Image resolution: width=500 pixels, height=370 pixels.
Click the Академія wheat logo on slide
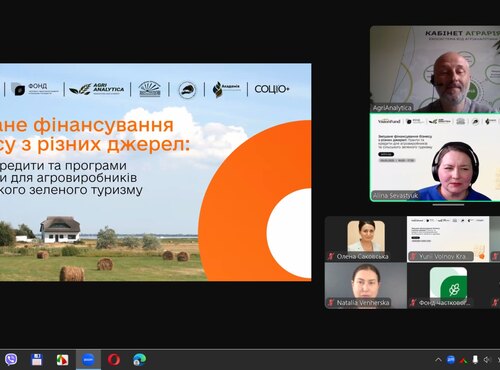point(226,89)
